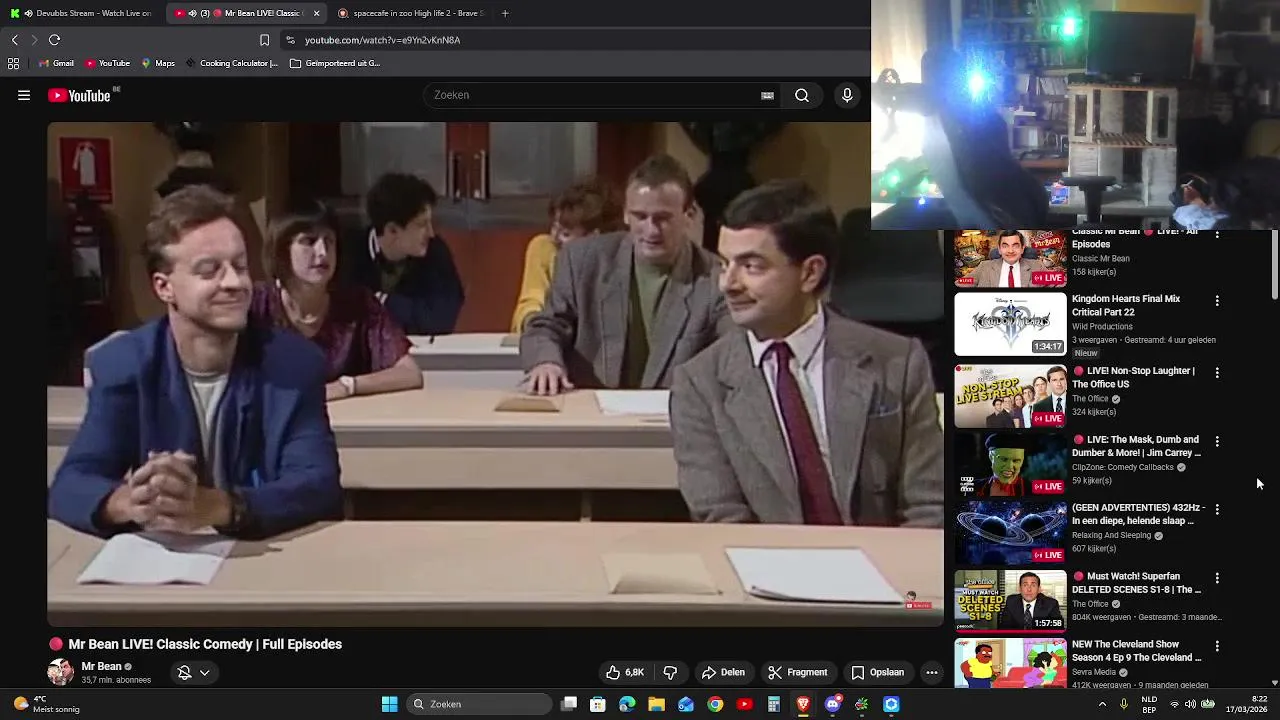Show hidden system tray icons
Screen dimensions: 1280x720
1102,704
